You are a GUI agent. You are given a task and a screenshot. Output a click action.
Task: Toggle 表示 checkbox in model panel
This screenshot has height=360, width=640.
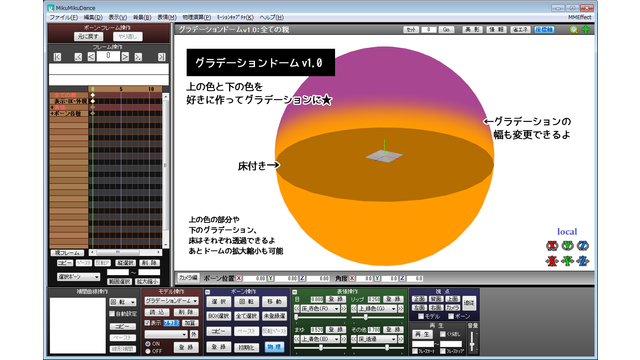click(147, 323)
